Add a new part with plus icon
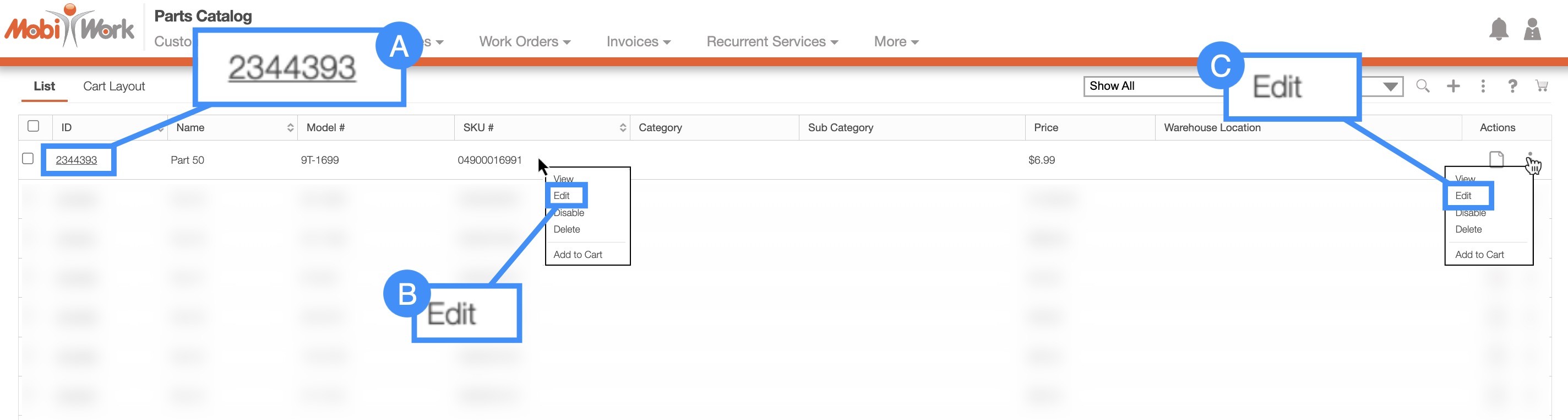The image size is (1568, 420). 1453,86
